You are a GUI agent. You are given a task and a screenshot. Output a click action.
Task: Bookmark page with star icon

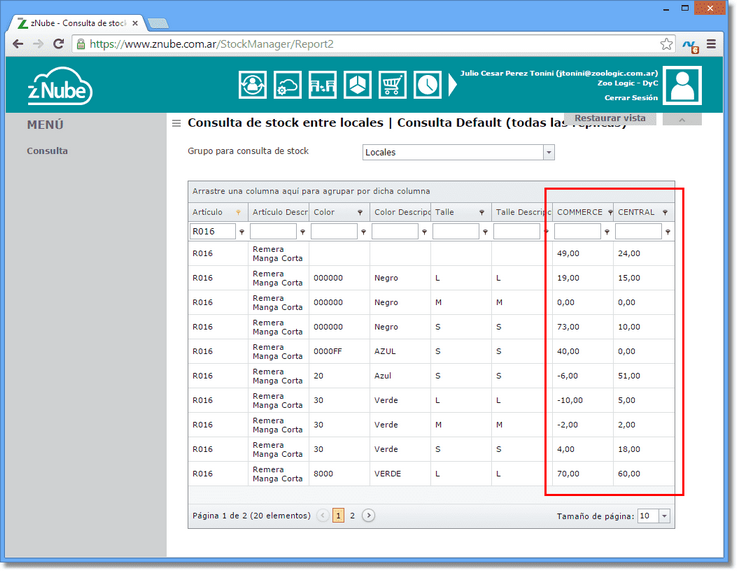(666, 44)
